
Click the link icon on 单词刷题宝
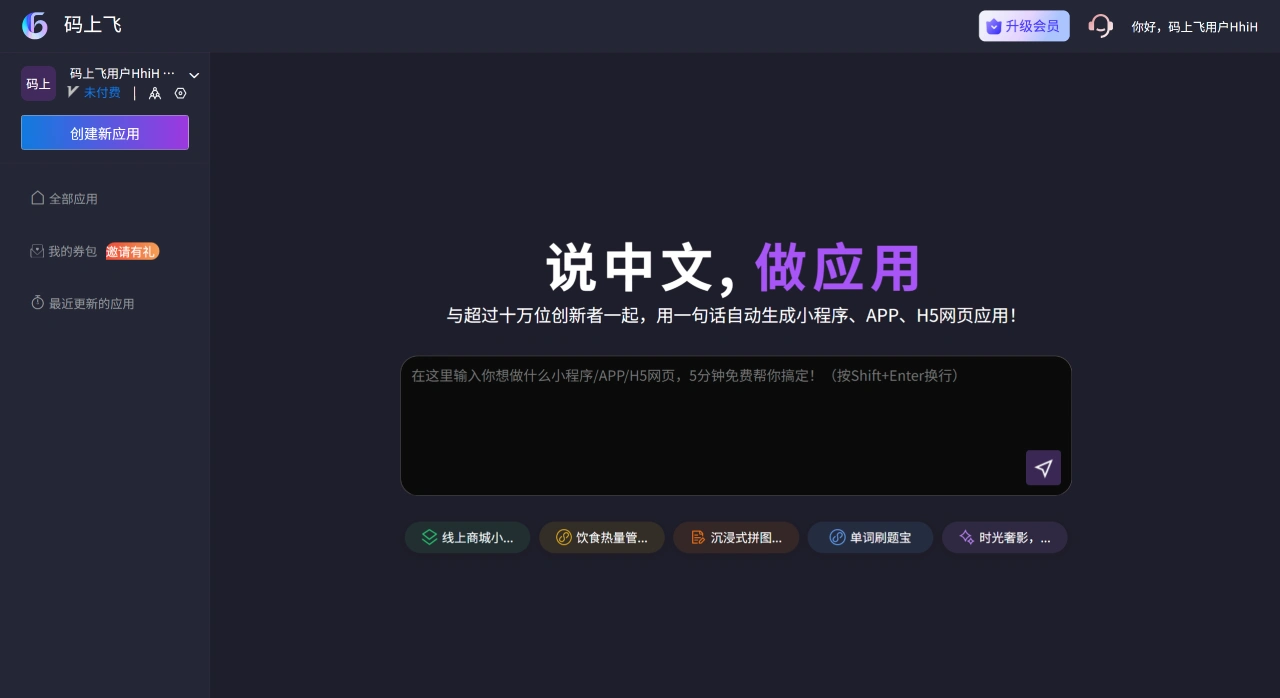(838, 537)
